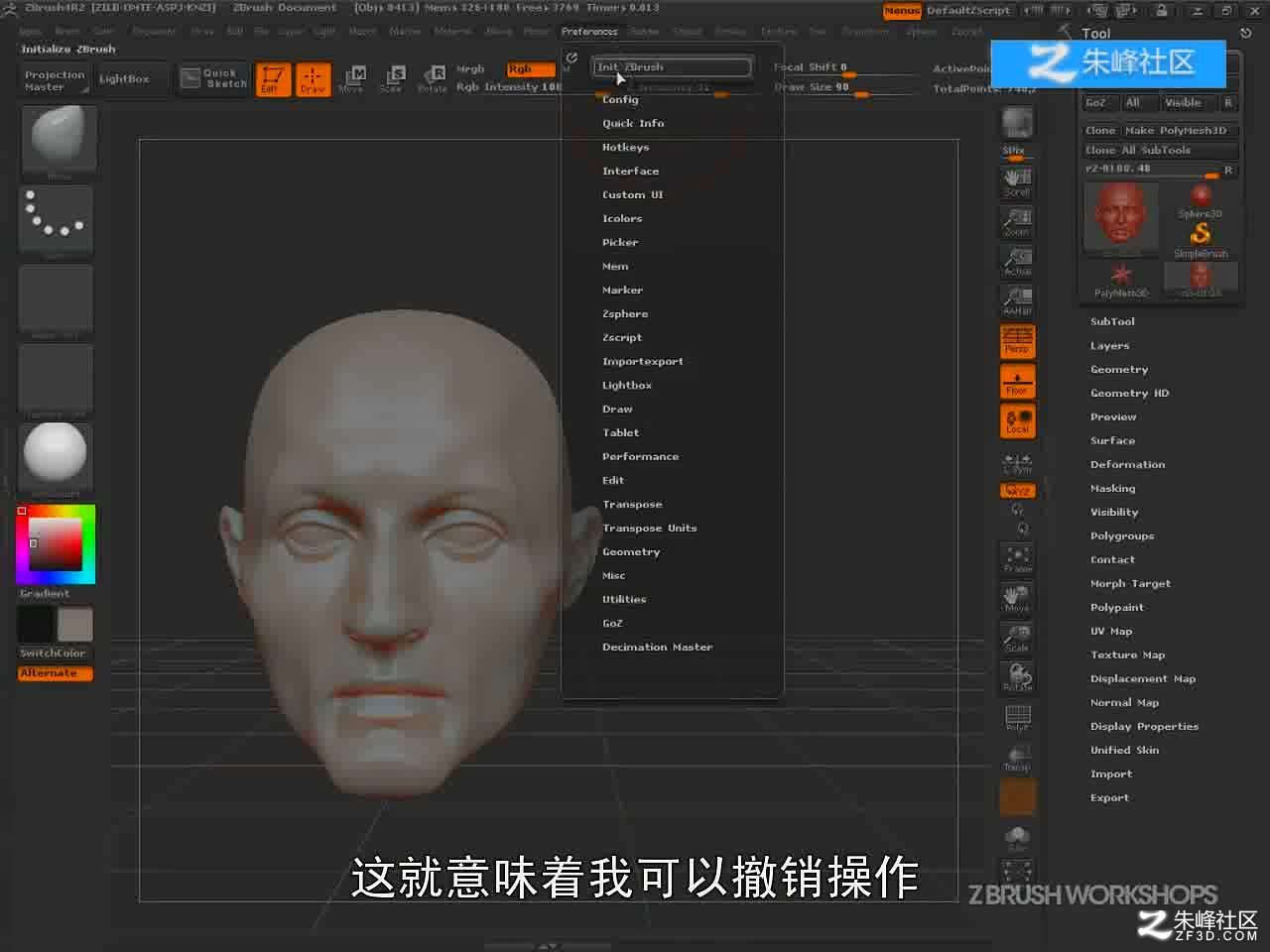1270x952 pixels.
Task: Click the Frame mesh icon
Action: coord(1017,559)
